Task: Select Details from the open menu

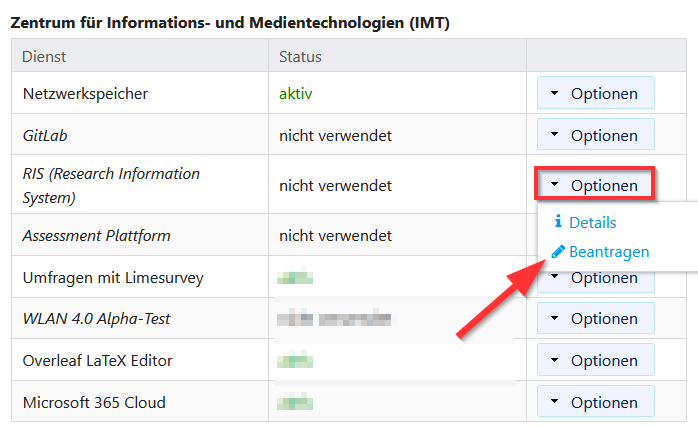Action: click(592, 222)
